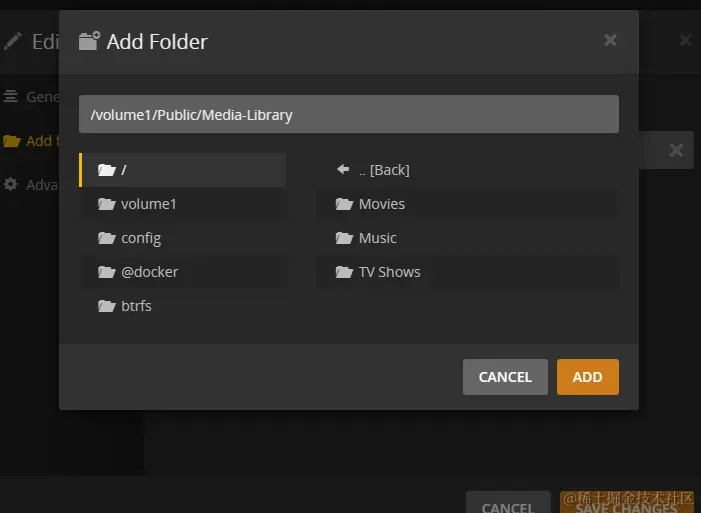Open the @docker folder
Viewport: 701px width, 513px height.
pos(182,272)
